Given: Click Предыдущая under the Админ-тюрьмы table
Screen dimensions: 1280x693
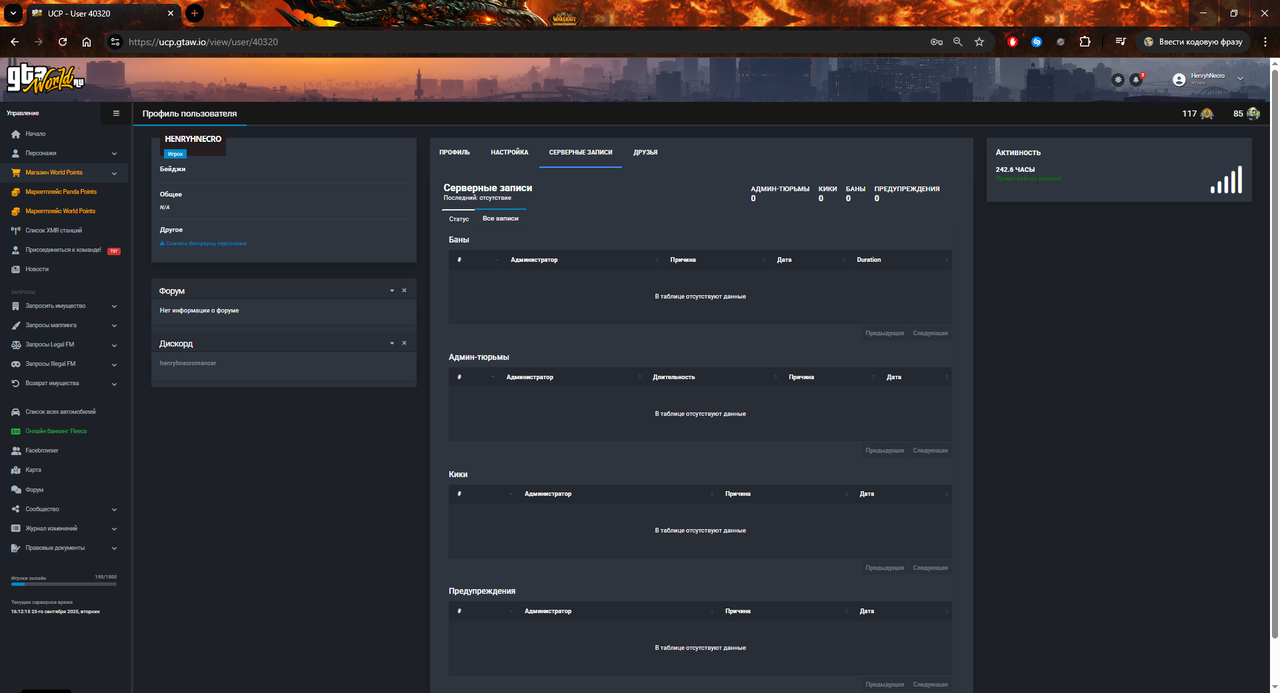Looking at the screenshot, I should point(885,451).
